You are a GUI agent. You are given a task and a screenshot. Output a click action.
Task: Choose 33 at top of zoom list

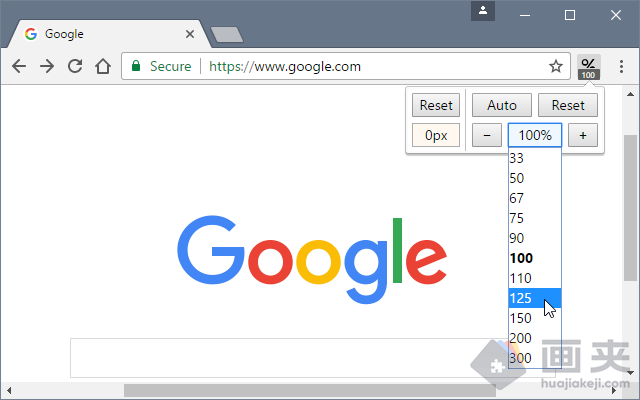[x=535, y=158]
